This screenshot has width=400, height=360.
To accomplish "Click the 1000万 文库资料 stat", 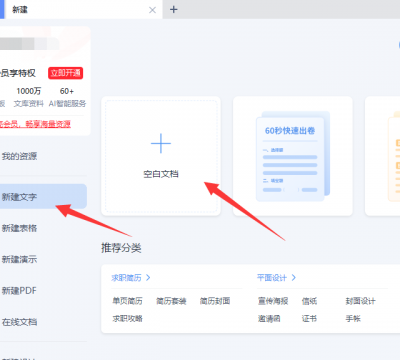I will tap(29, 97).
